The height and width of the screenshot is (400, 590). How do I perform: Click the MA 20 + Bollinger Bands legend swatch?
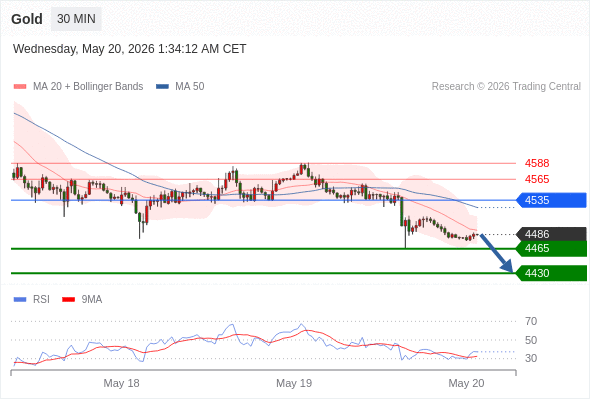coord(20,87)
